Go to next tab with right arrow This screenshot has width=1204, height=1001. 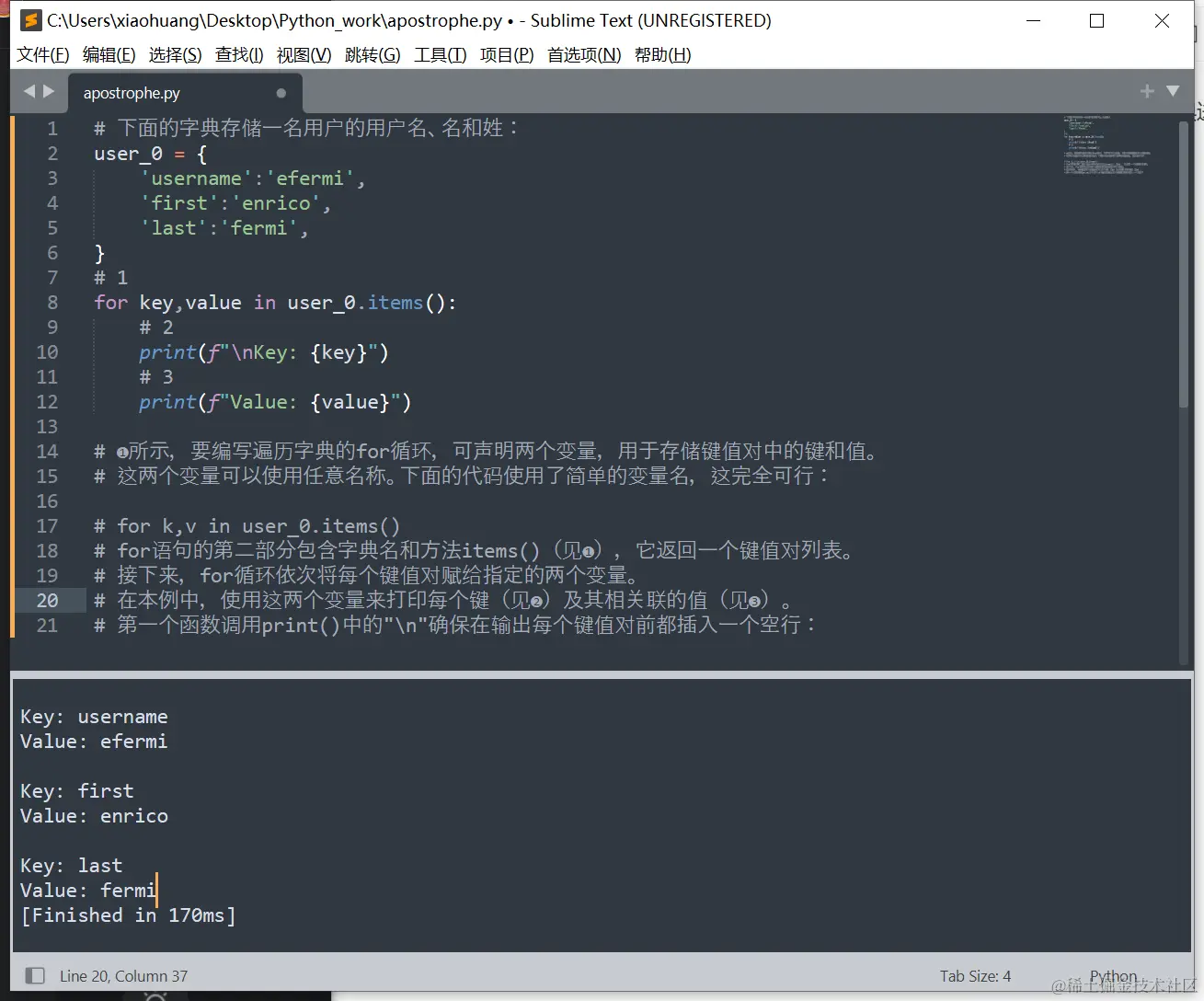pyautogui.click(x=49, y=91)
